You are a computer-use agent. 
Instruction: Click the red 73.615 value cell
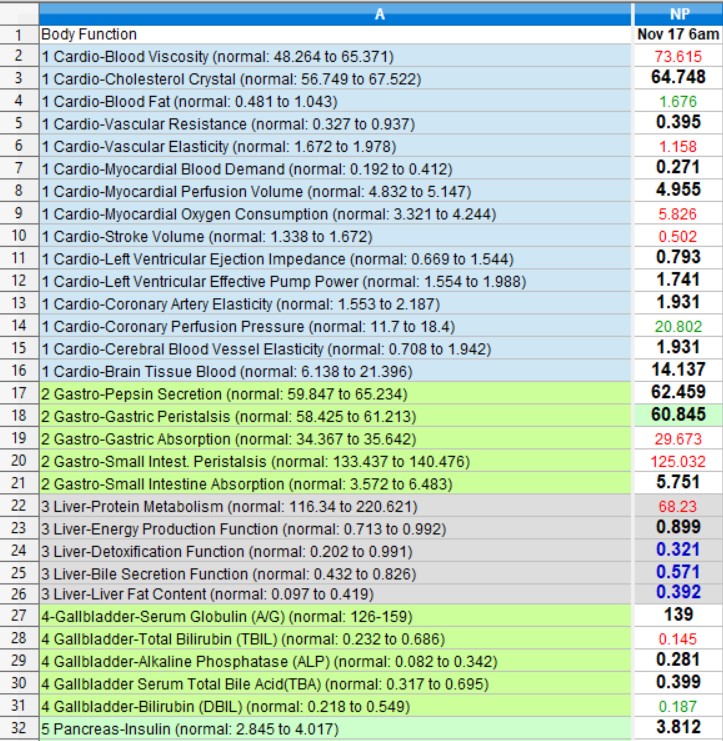point(677,56)
